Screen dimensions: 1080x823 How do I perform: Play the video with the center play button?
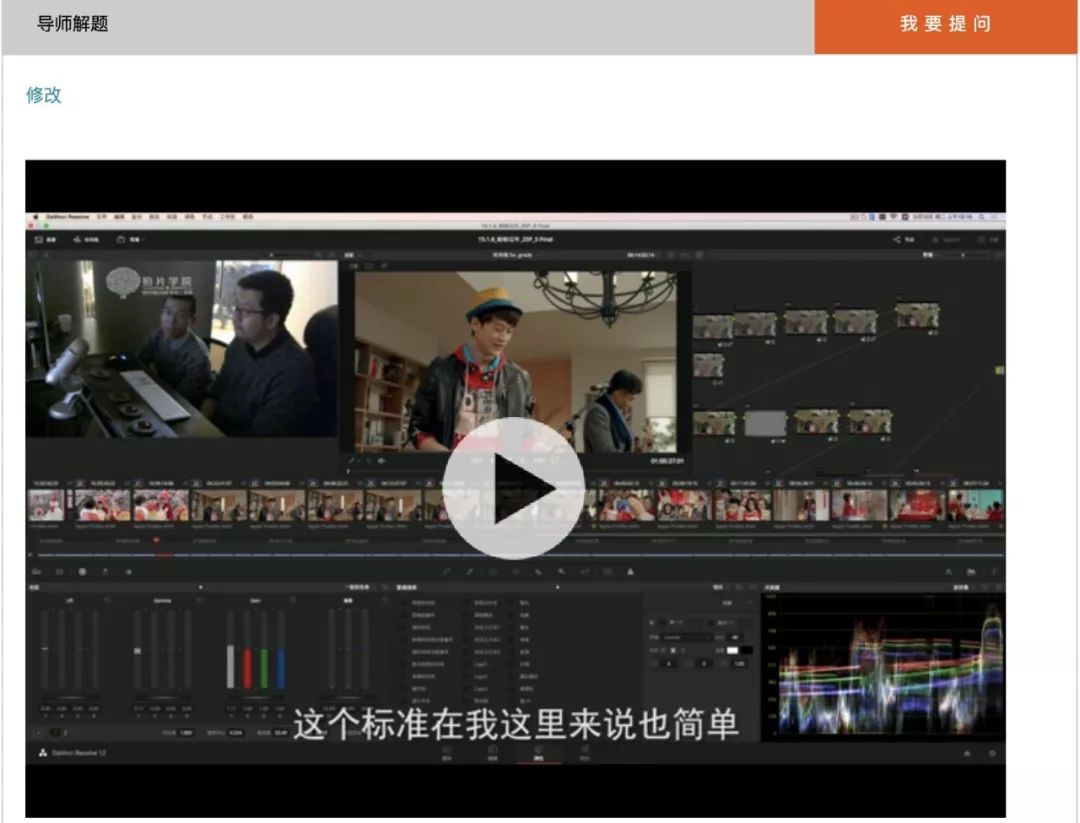click(513, 488)
